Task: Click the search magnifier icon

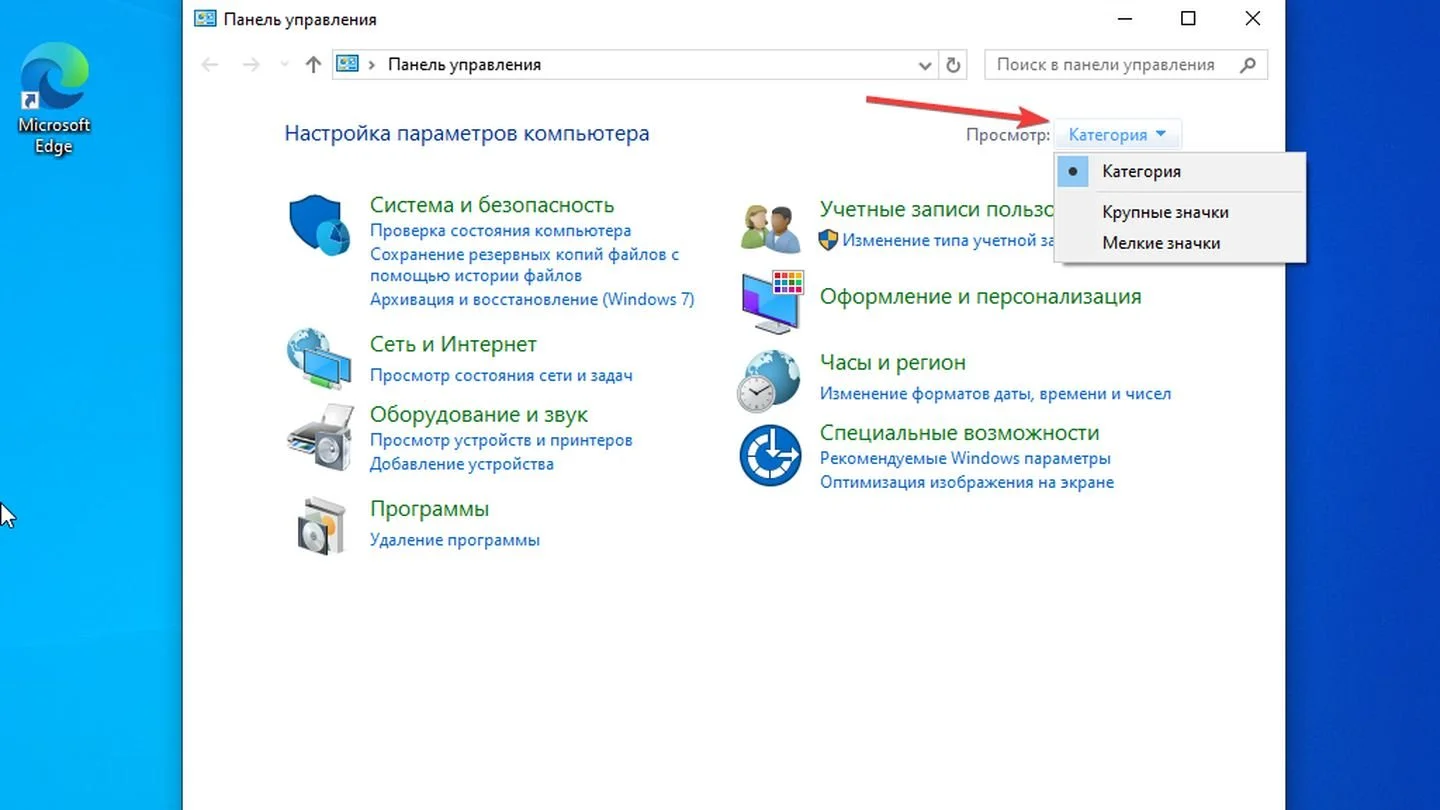Action: [1247, 65]
